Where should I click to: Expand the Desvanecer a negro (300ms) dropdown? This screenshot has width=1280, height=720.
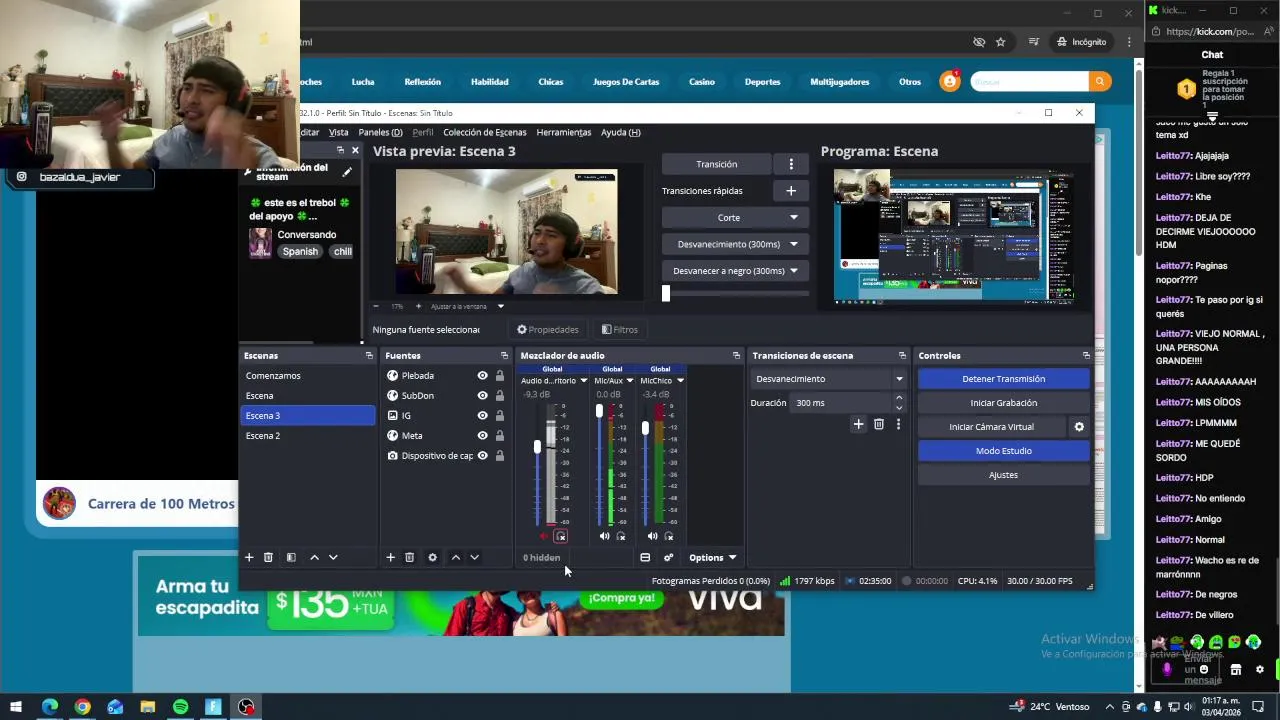coord(794,271)
